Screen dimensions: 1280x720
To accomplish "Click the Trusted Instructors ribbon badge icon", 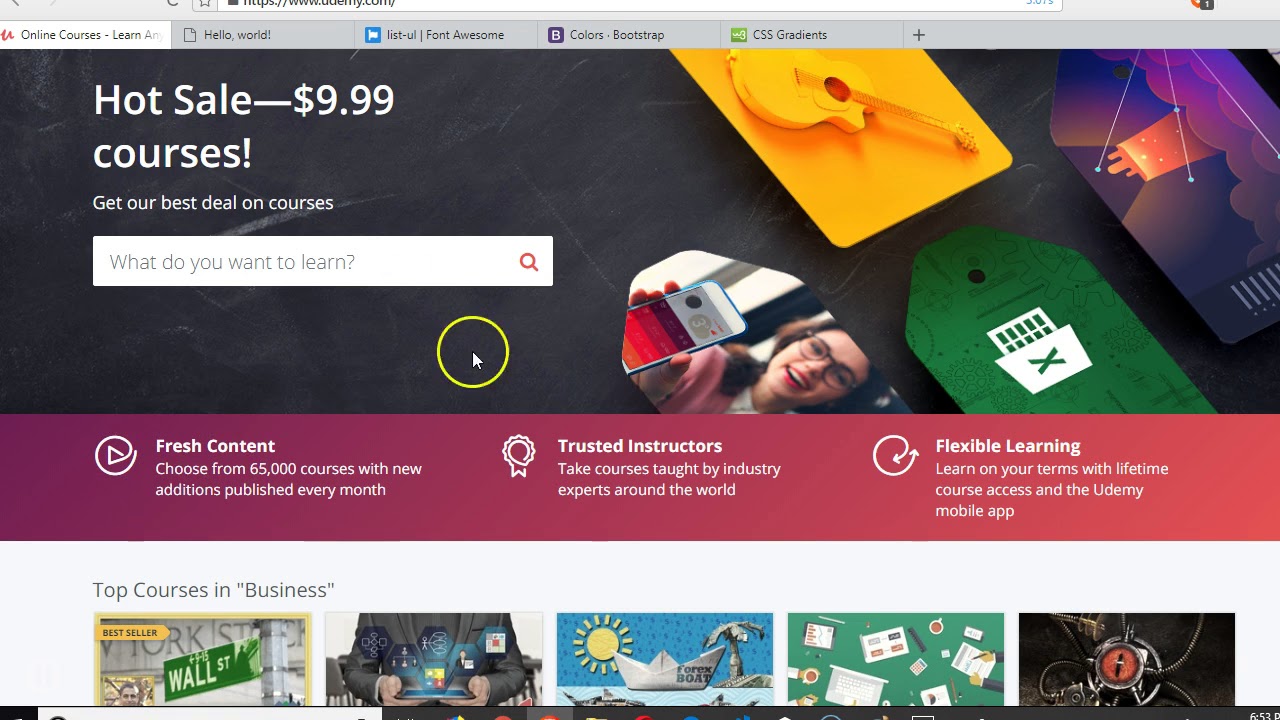I will (x=519, y=456).
